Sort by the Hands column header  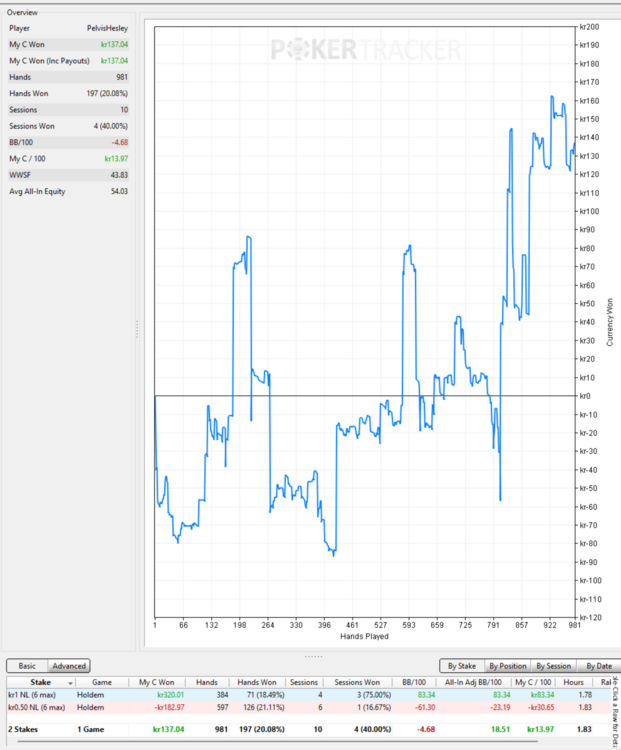point(207,683)
